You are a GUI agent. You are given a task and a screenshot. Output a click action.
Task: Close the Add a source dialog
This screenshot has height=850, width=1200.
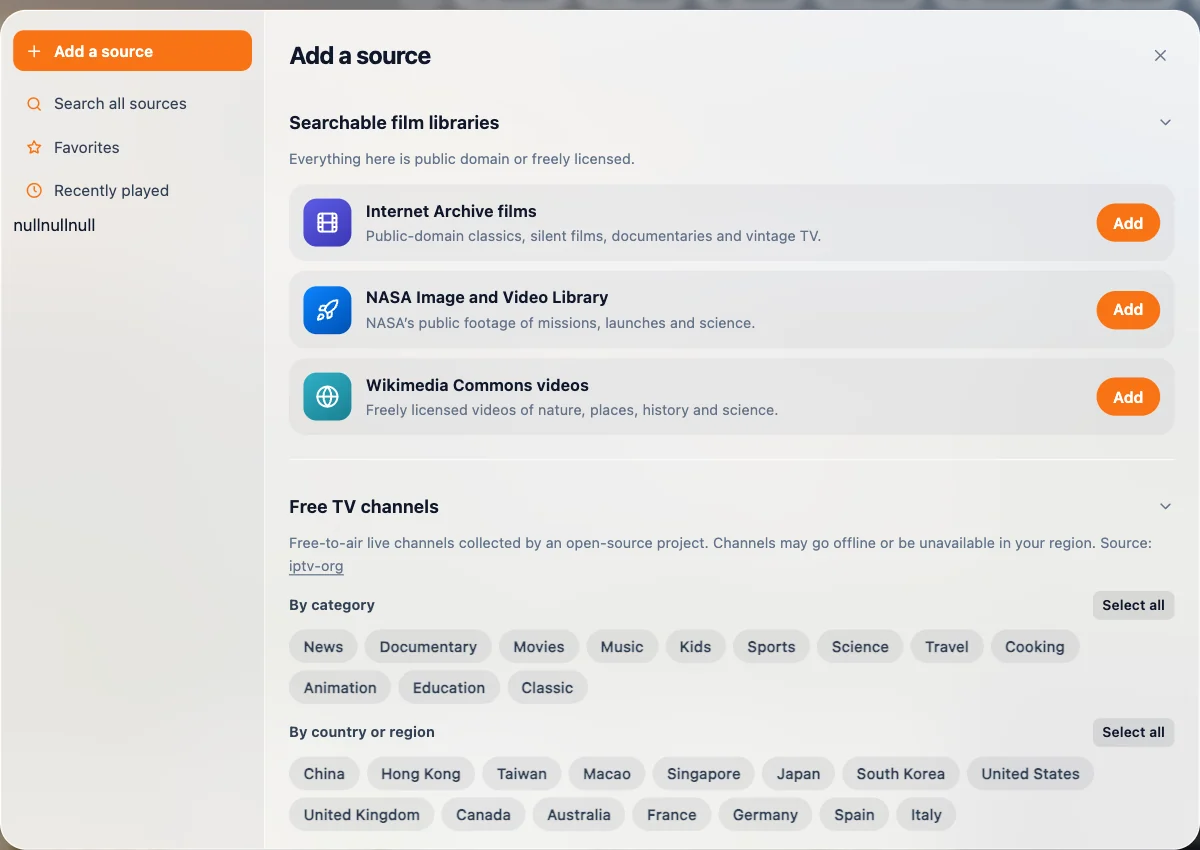(1160, 56)
